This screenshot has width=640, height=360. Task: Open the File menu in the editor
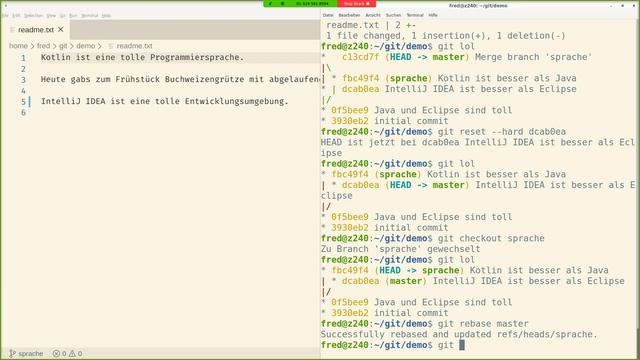(5, 16)
